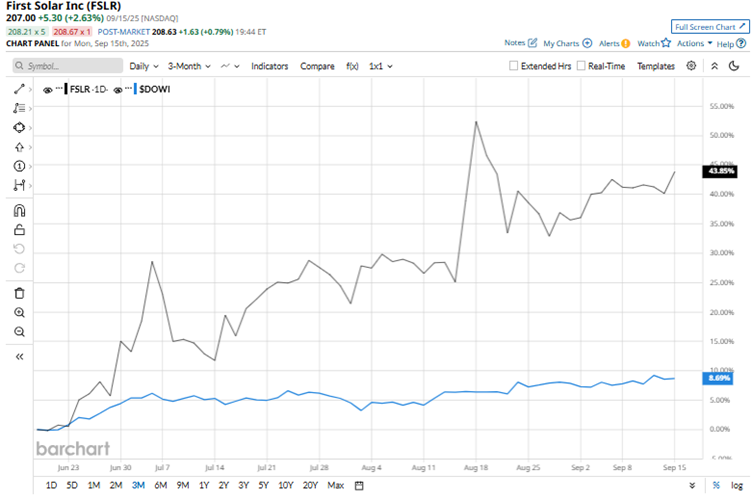
Task: Click the Full Screen Chart button
Action: [710, 27]
